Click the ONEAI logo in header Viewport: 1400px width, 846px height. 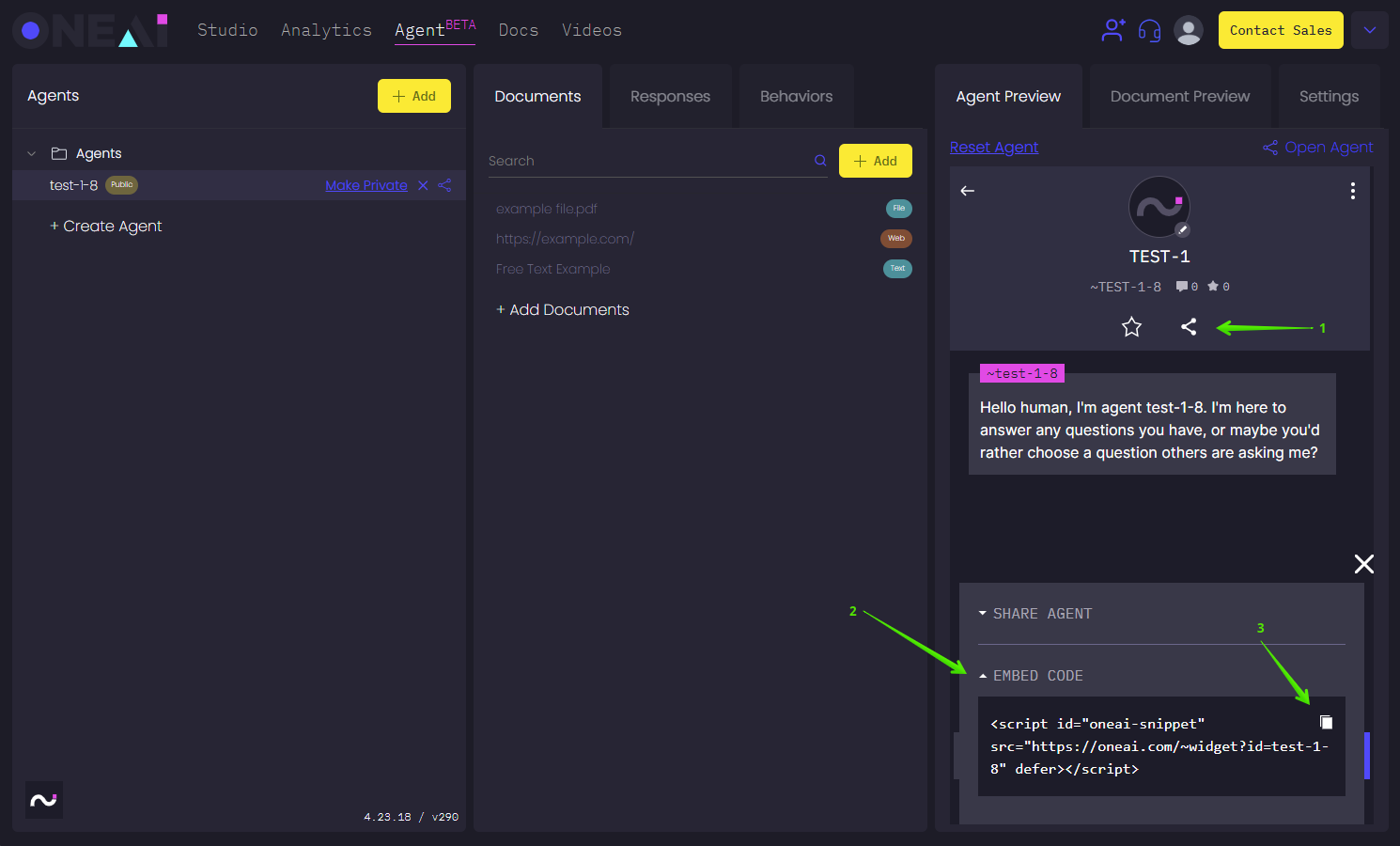point(90,30)
